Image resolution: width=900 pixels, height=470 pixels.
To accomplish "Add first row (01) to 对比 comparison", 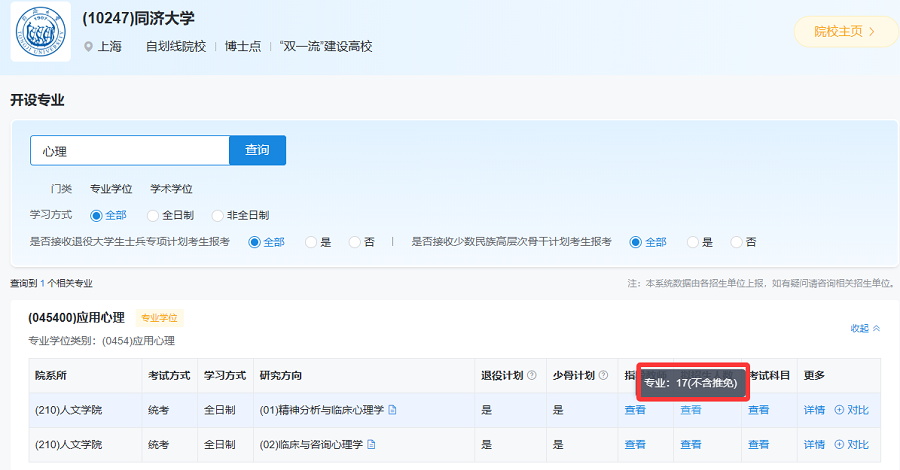I will (851, 410).
